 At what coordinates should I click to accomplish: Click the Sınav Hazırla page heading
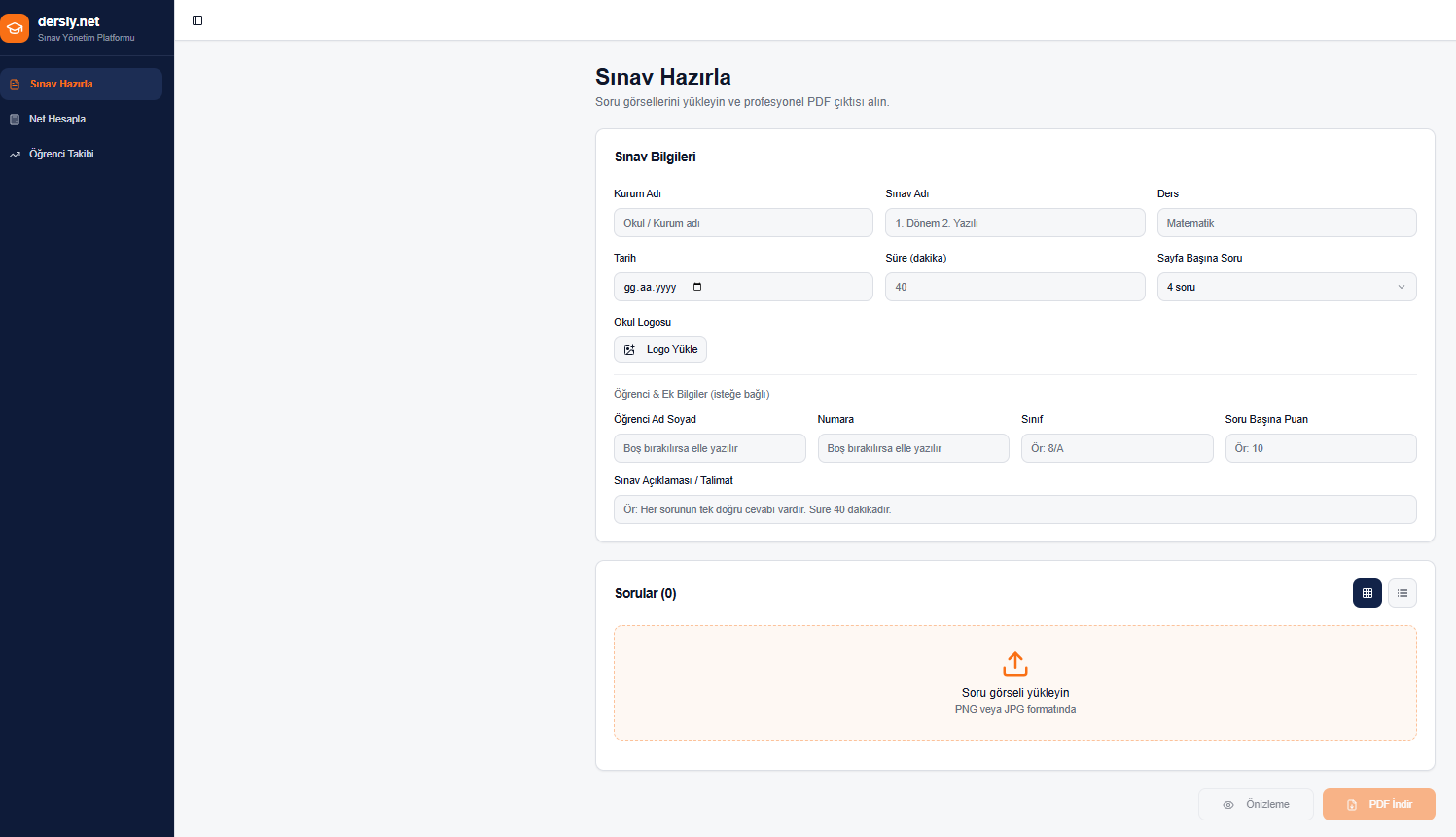coord(663,77)
